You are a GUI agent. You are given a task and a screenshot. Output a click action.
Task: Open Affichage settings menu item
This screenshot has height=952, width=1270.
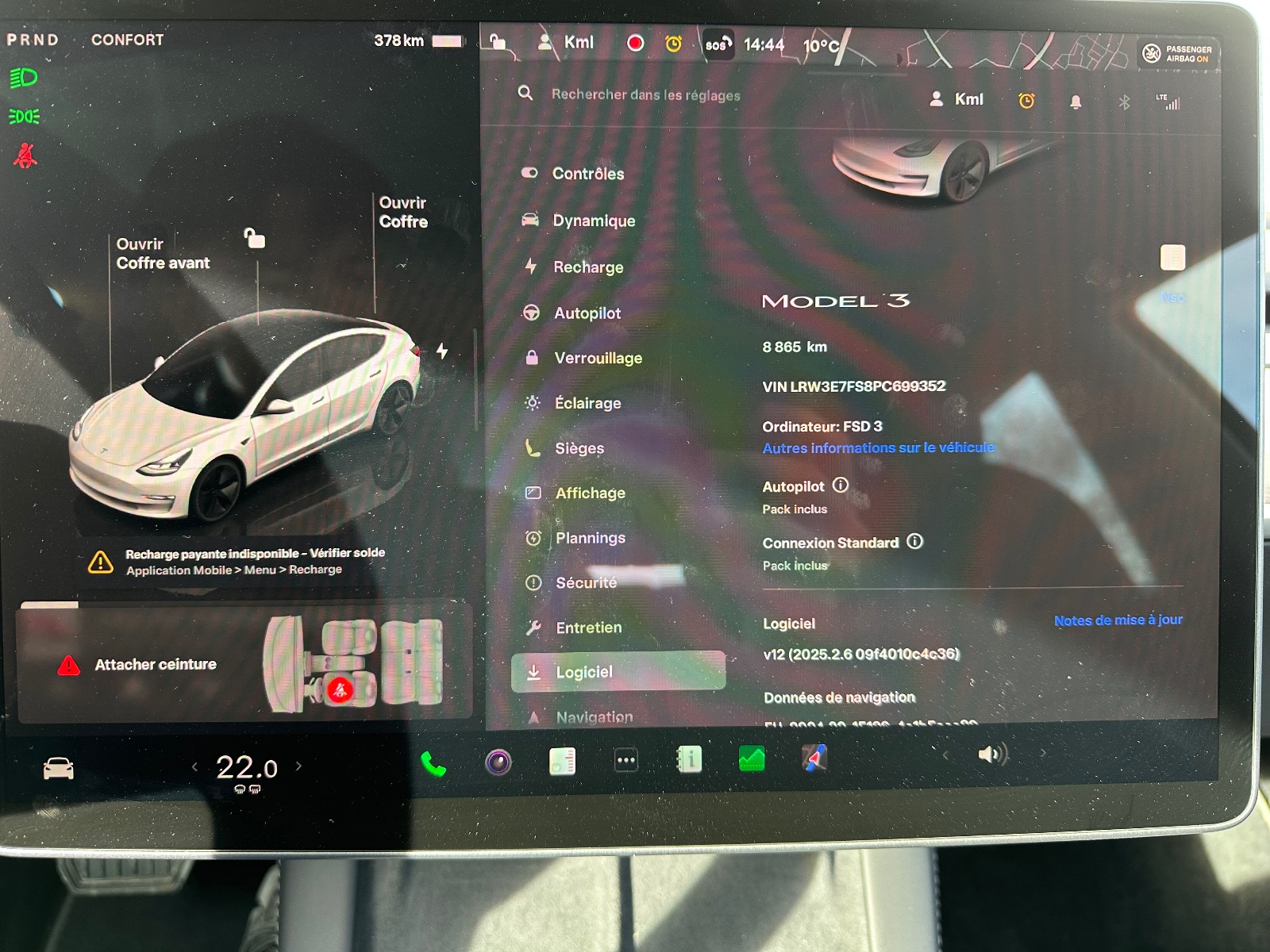[x=590, y=493]
